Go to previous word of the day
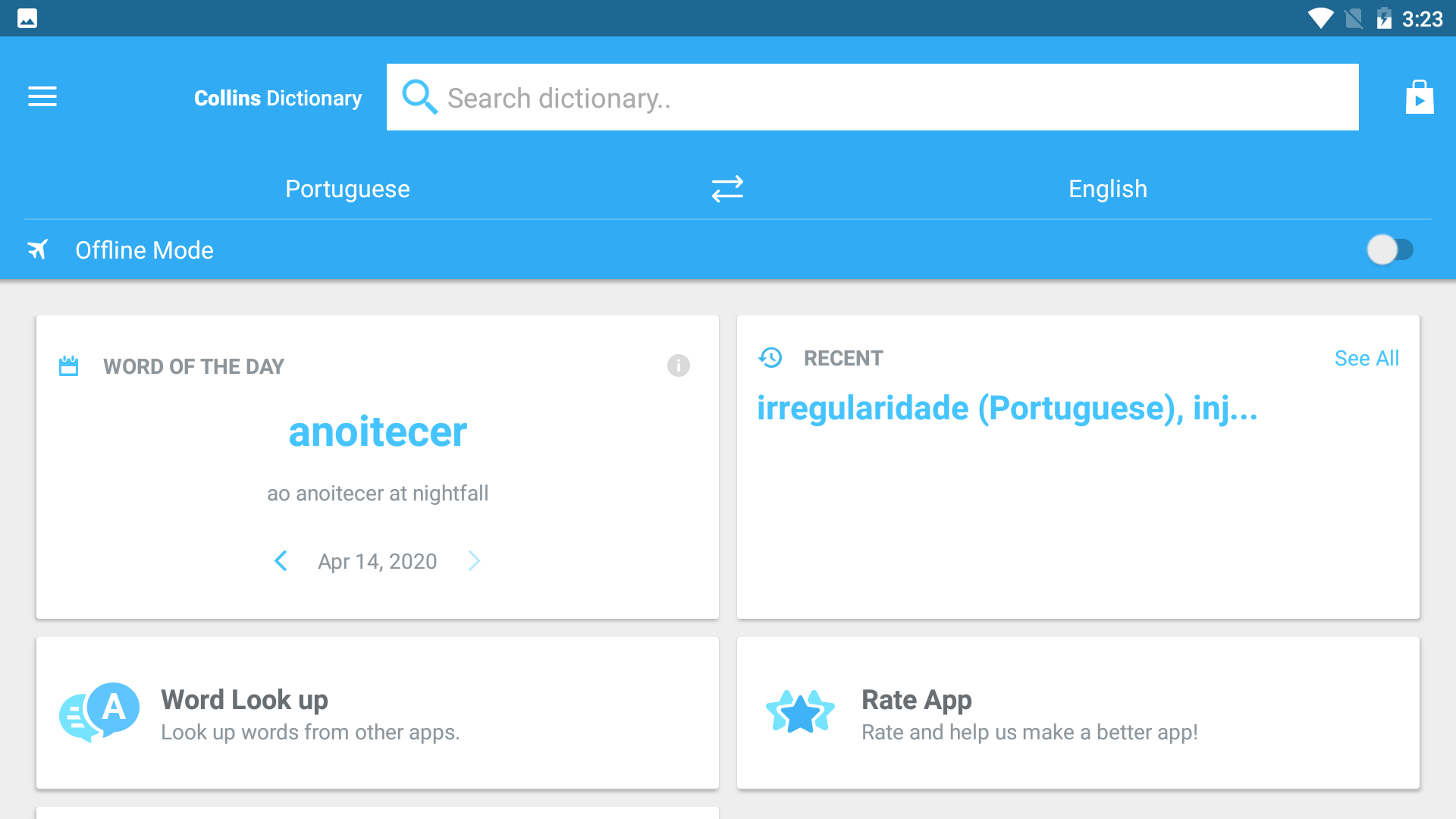This screenshot has width=1456, height=819. click(281, 561)
